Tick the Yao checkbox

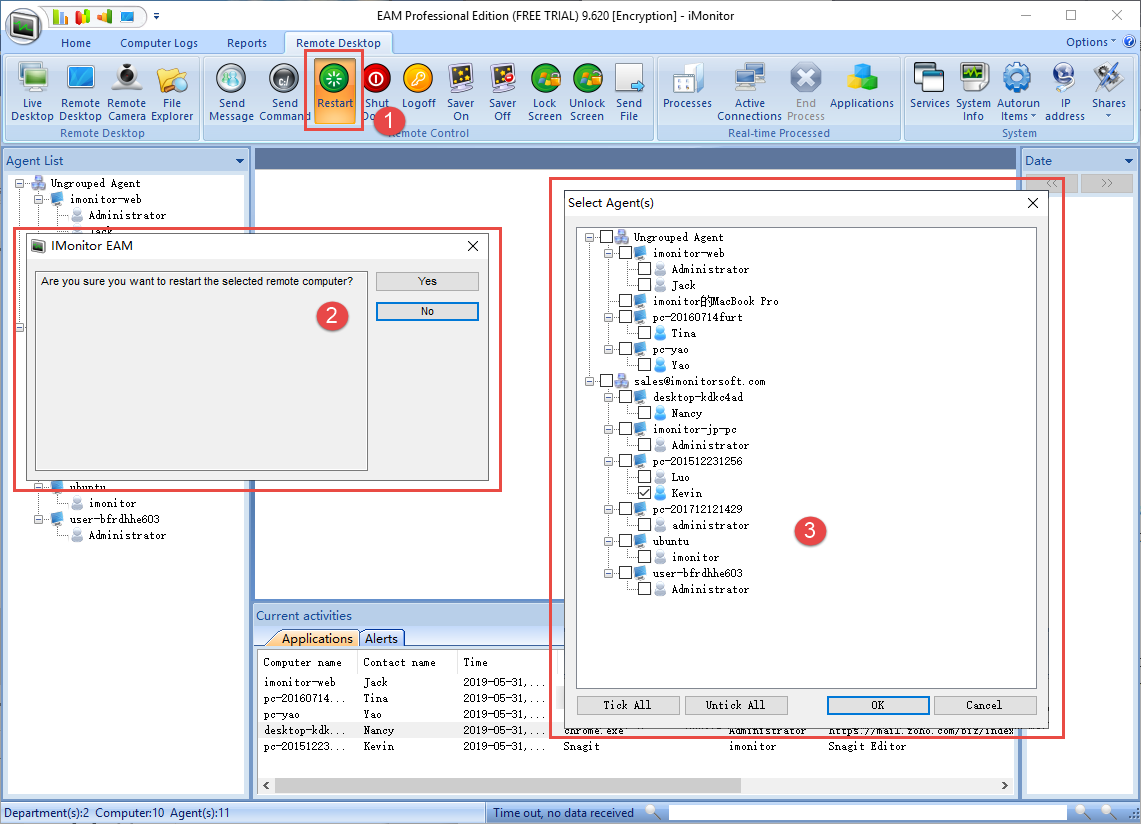pos(644,365)
